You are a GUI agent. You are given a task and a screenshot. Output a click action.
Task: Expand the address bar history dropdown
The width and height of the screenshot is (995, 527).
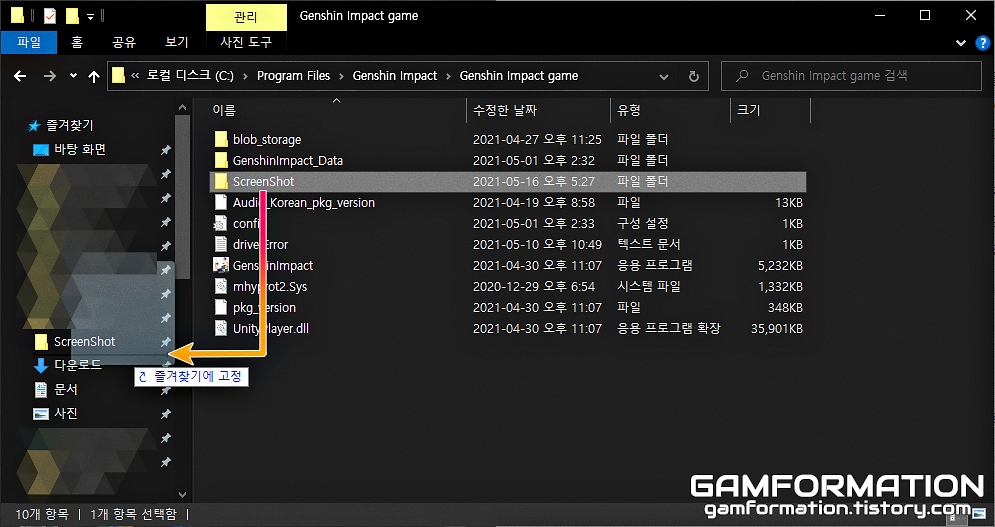point(664,77)
